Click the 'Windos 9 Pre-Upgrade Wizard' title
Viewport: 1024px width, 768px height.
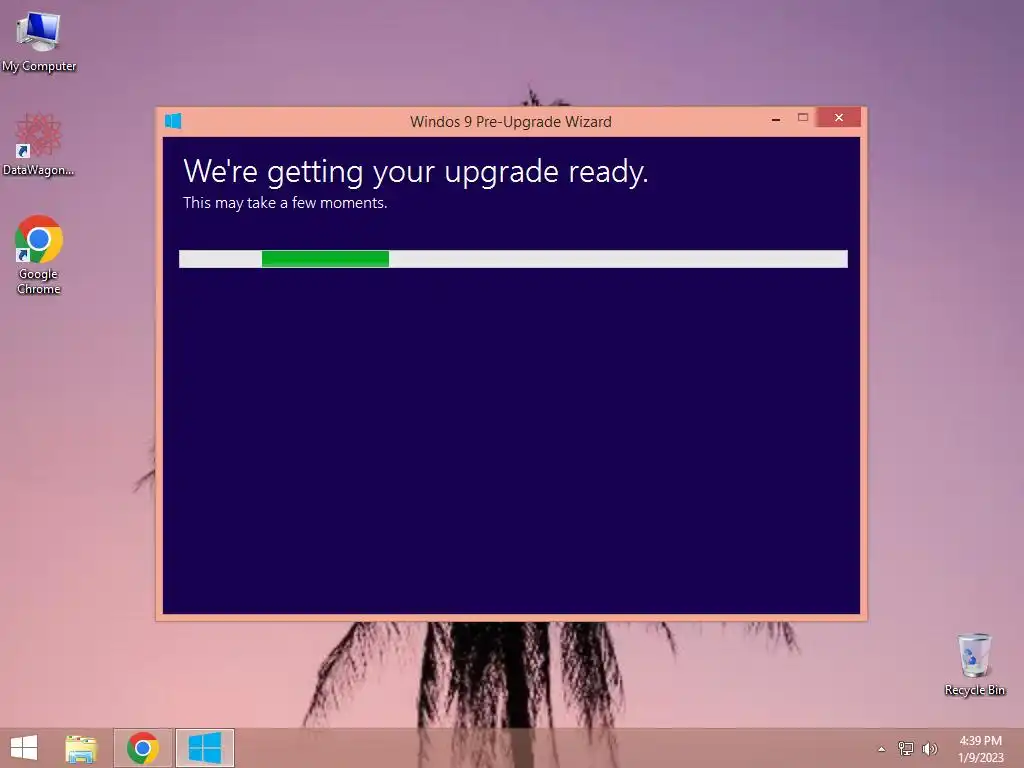click(x=511, y=121)
